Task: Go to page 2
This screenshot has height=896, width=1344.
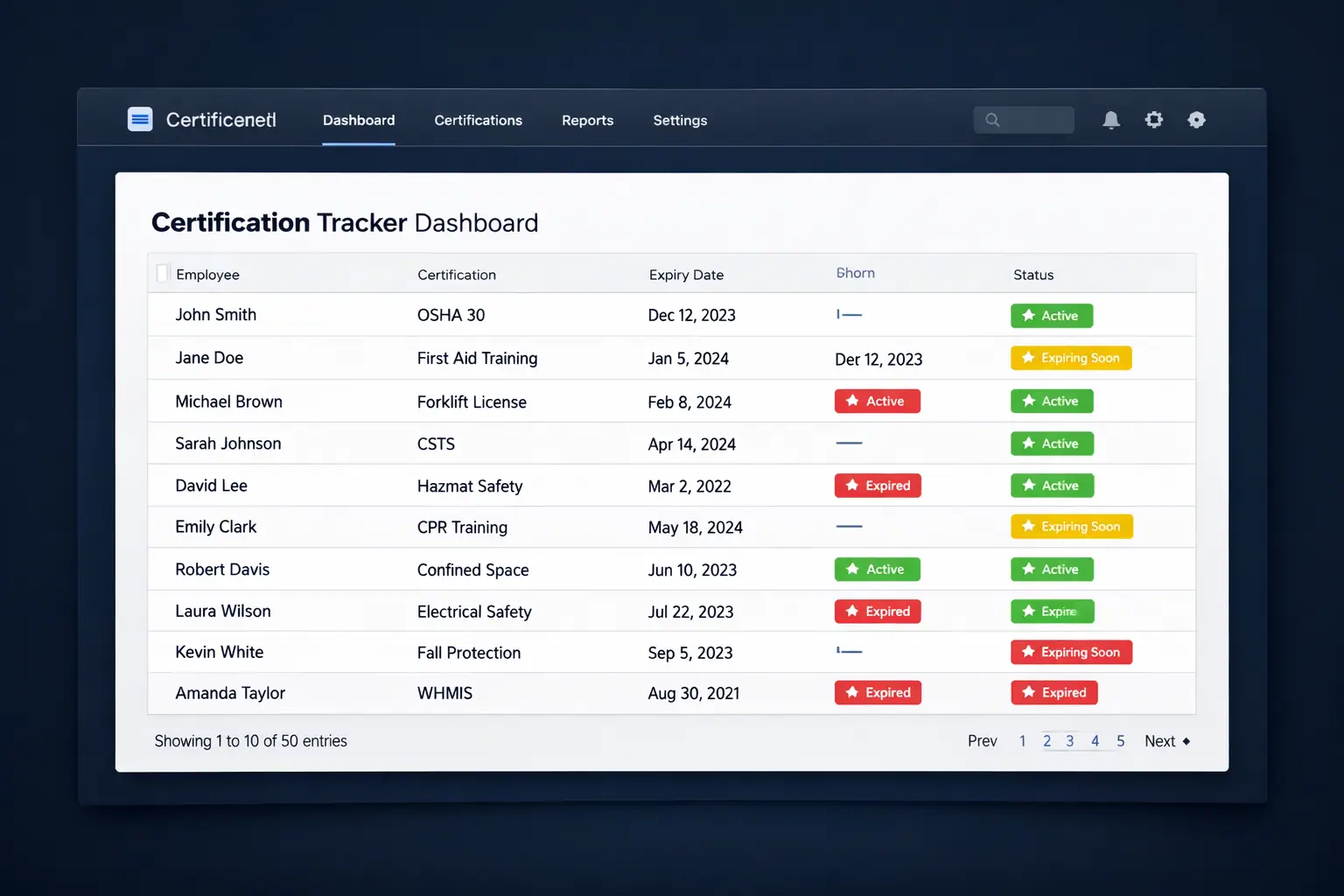Action: click(x=1046, y=741)
